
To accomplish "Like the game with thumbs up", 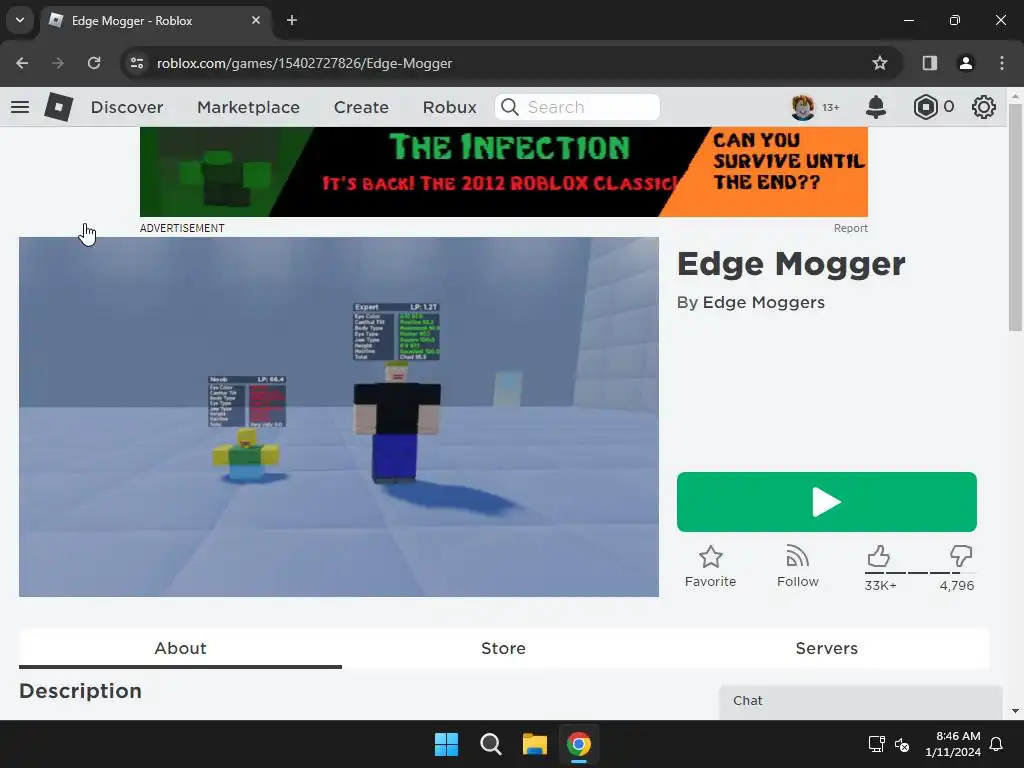I will (878, 556).
